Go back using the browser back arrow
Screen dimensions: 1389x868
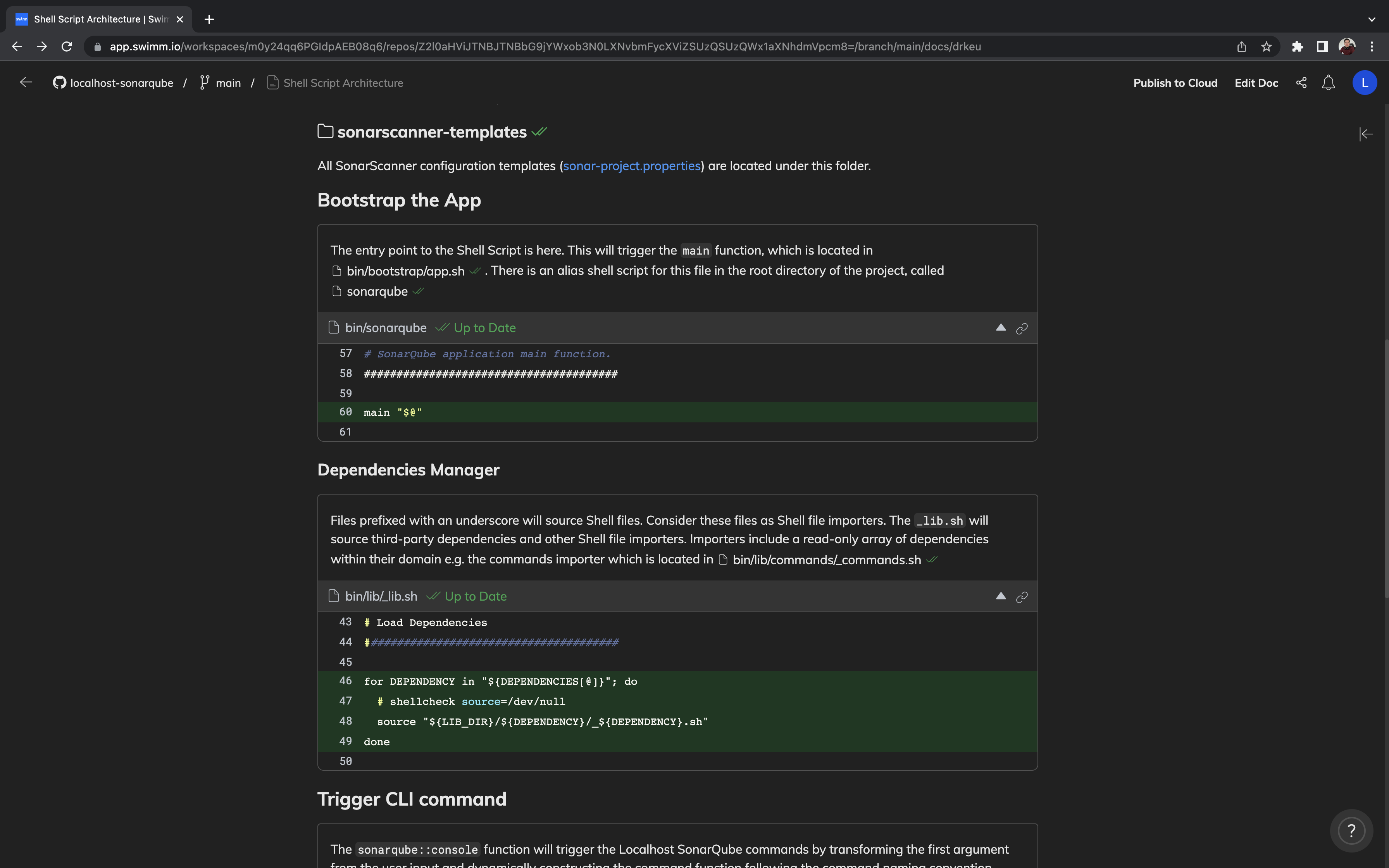click(x=17, y=46)
